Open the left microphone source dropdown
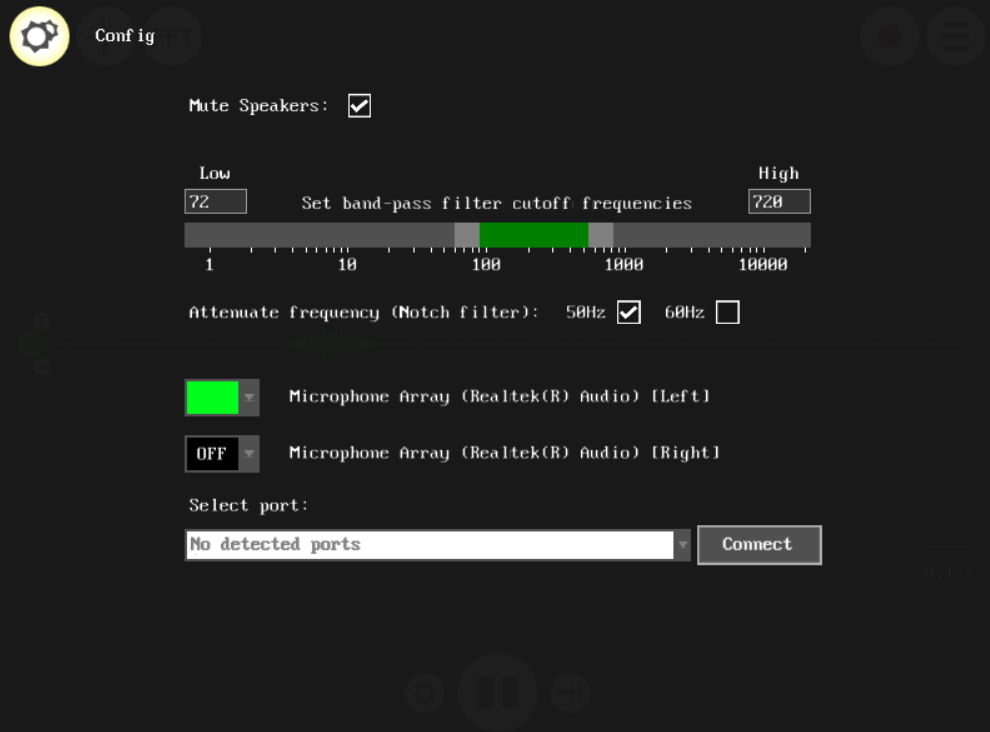The height and width of the screenshot is (732, 990). click(247, 397)
